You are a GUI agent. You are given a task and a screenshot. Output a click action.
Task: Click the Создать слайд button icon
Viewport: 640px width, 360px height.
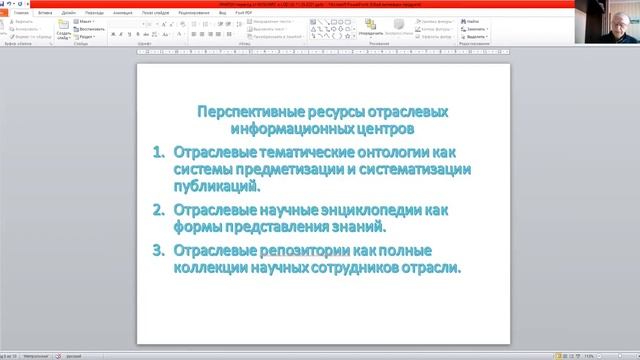pos(63,24)
